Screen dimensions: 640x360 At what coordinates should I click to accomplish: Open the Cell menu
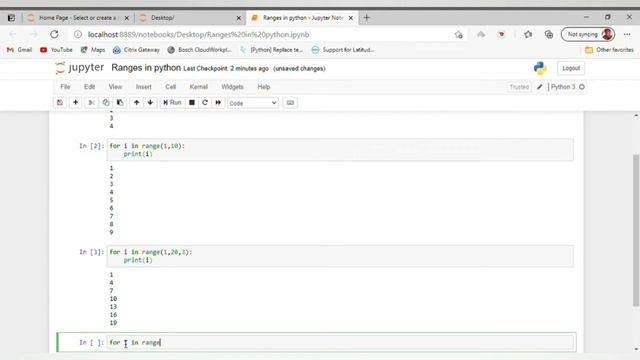171,87
